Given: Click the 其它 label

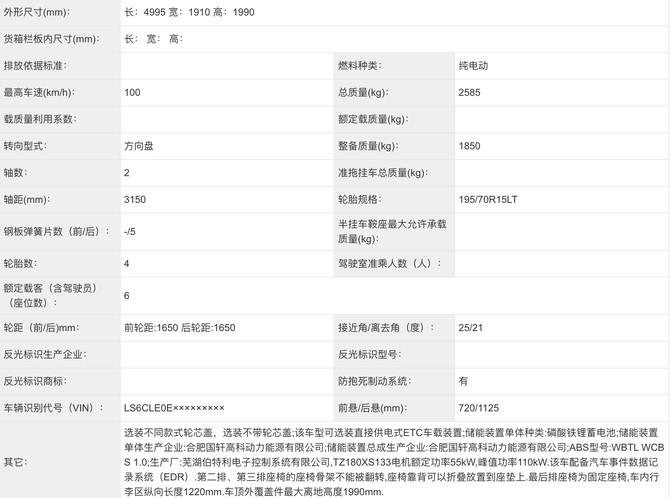Looking at the screenshot, I should 15,462.
